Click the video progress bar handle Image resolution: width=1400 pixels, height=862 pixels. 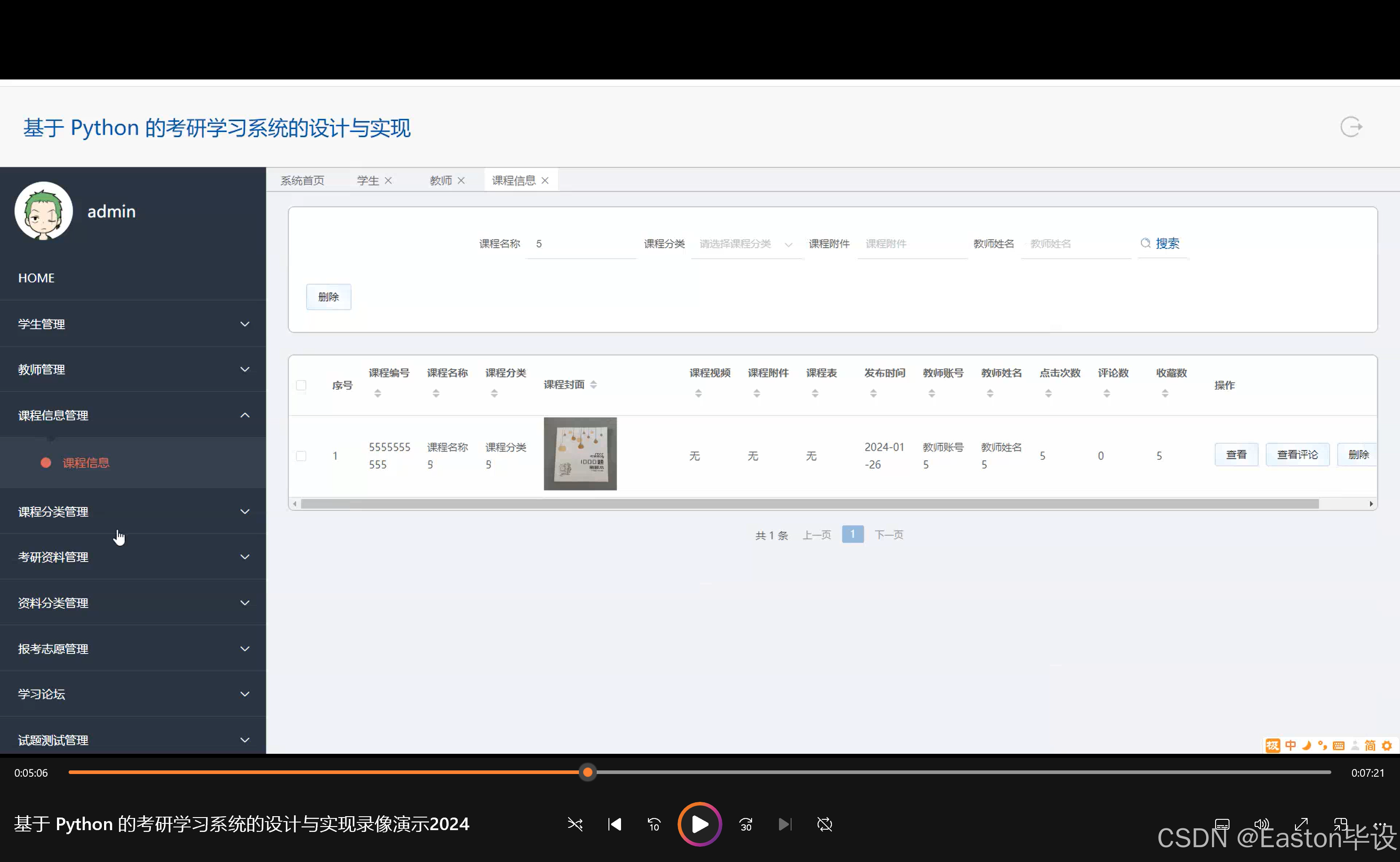(x=587, y=773)
